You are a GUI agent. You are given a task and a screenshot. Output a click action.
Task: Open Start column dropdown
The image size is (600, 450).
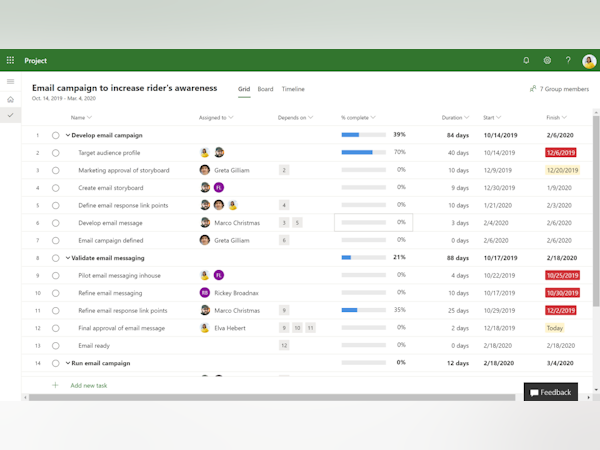tap(499, 117)
